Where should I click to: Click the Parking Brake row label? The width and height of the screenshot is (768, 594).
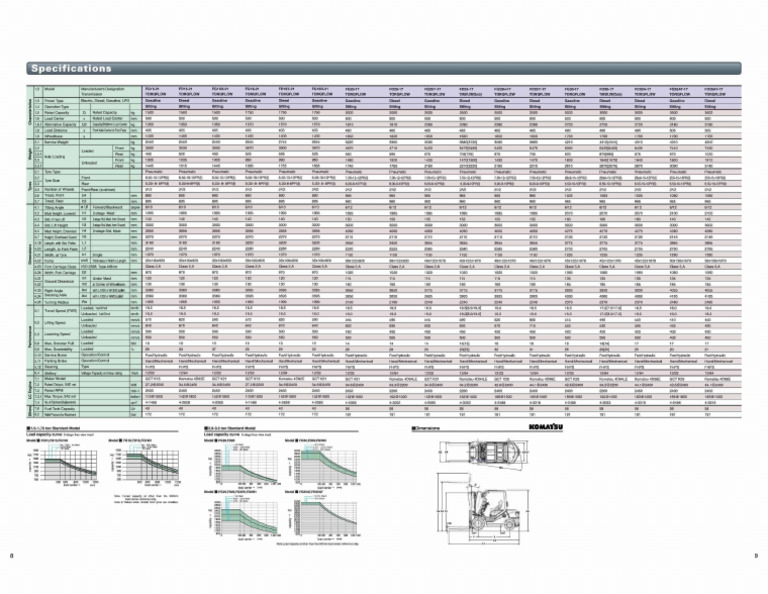pos(56,361)
